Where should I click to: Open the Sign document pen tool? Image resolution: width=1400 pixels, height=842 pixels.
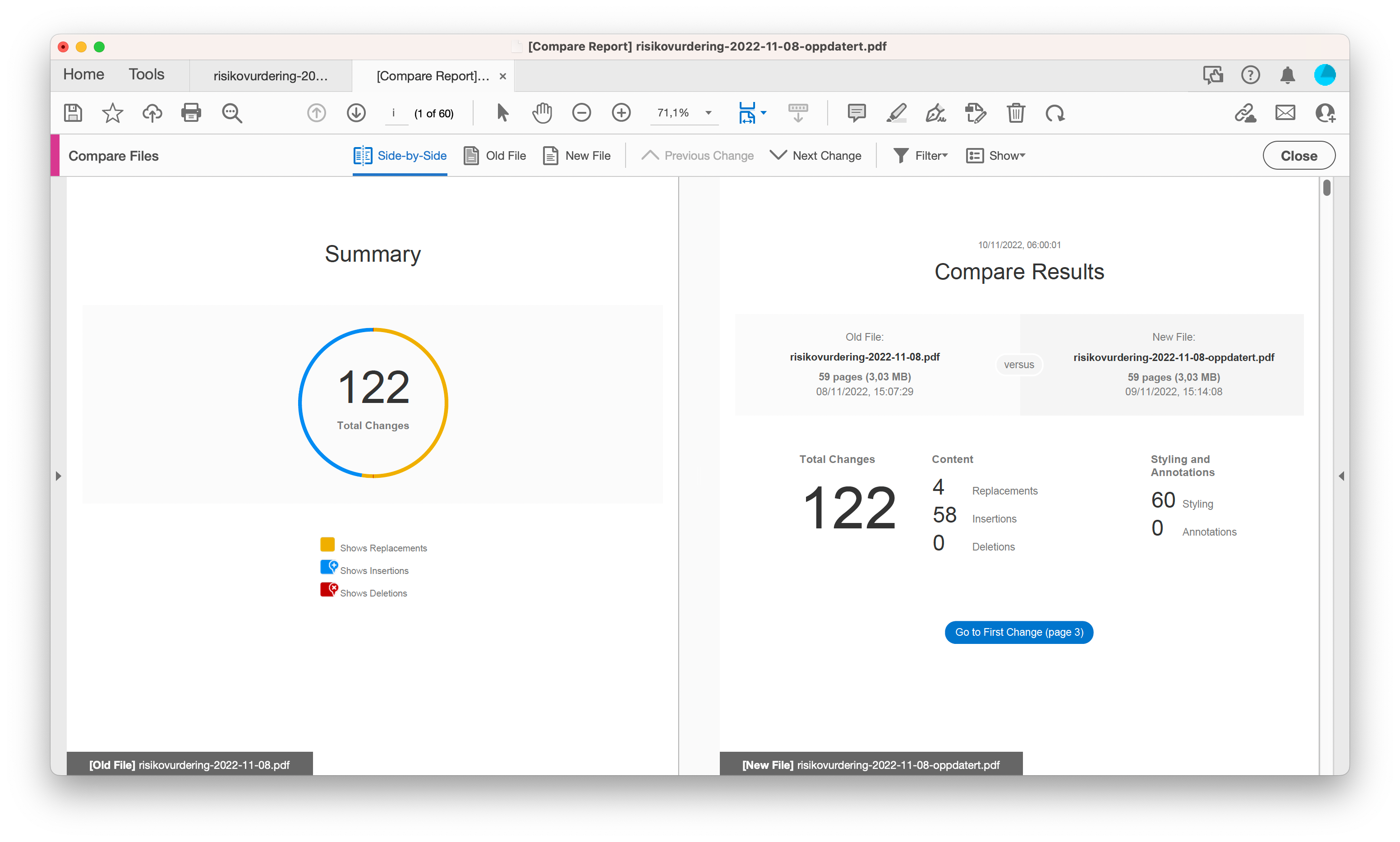(935, 113)
